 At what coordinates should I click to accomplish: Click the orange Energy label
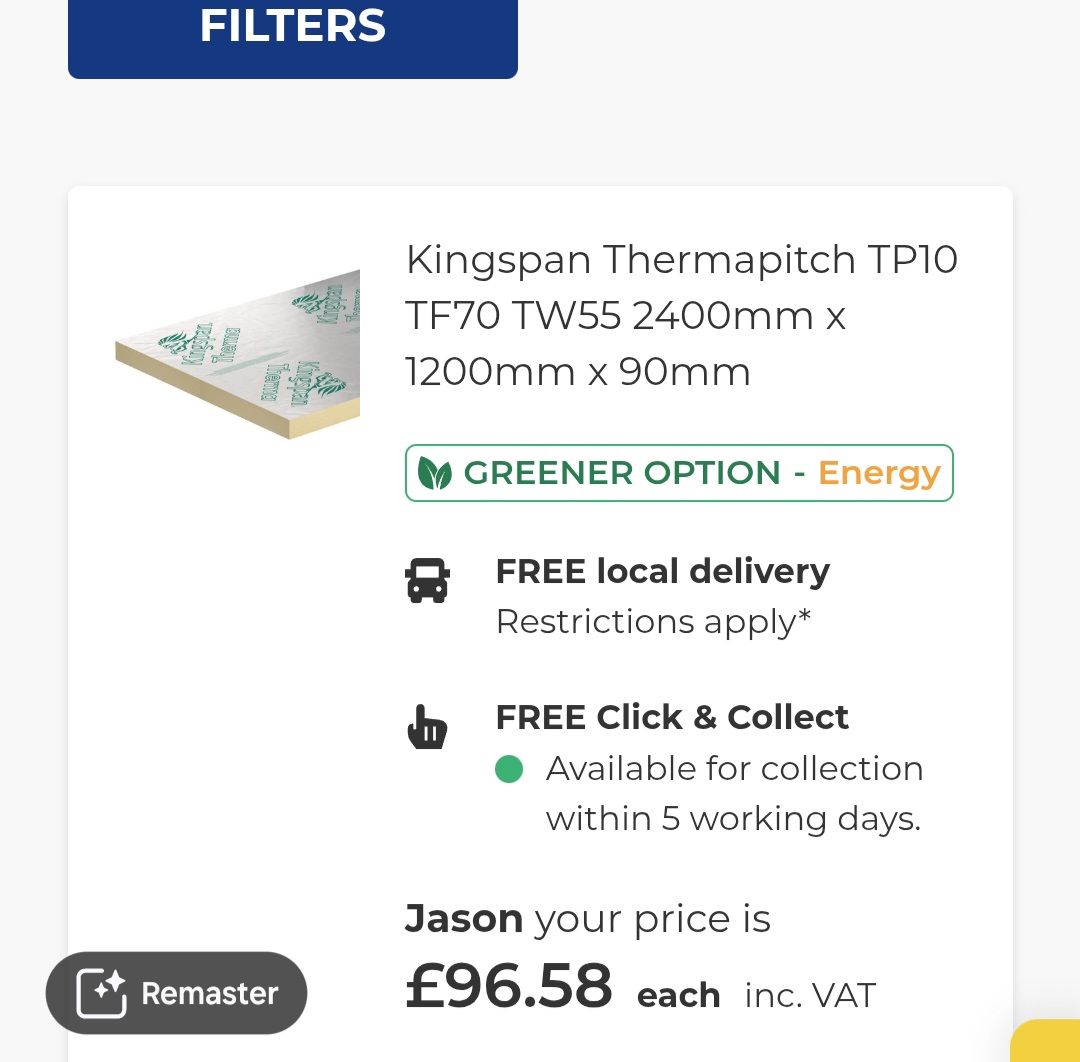pos(879,473)
